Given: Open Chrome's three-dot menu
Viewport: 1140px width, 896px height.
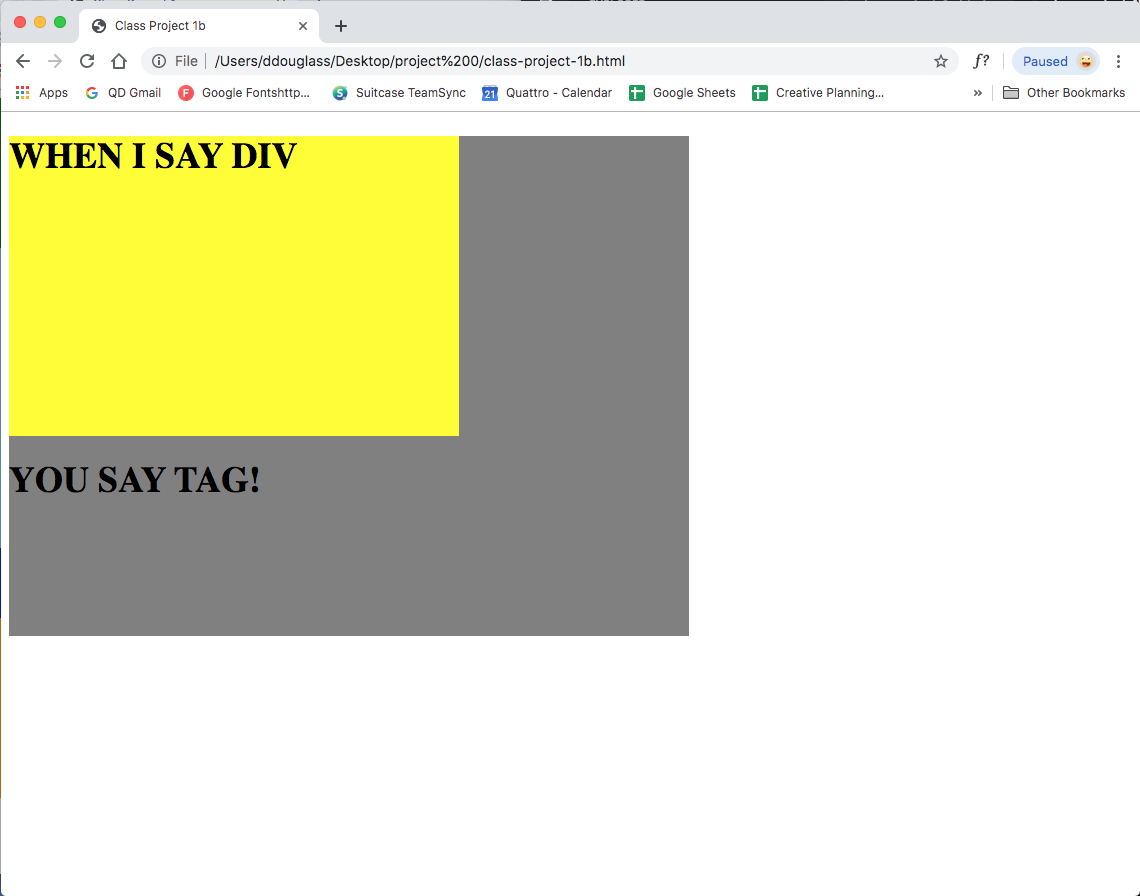Looking at the screenshot, I should [x=1118, y=61].
